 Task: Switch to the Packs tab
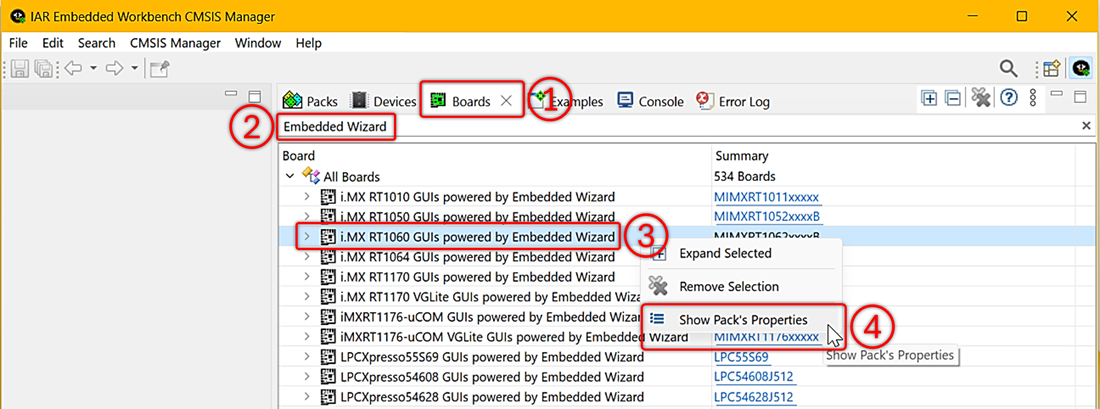pyautogui.click(x=311, y=101)
